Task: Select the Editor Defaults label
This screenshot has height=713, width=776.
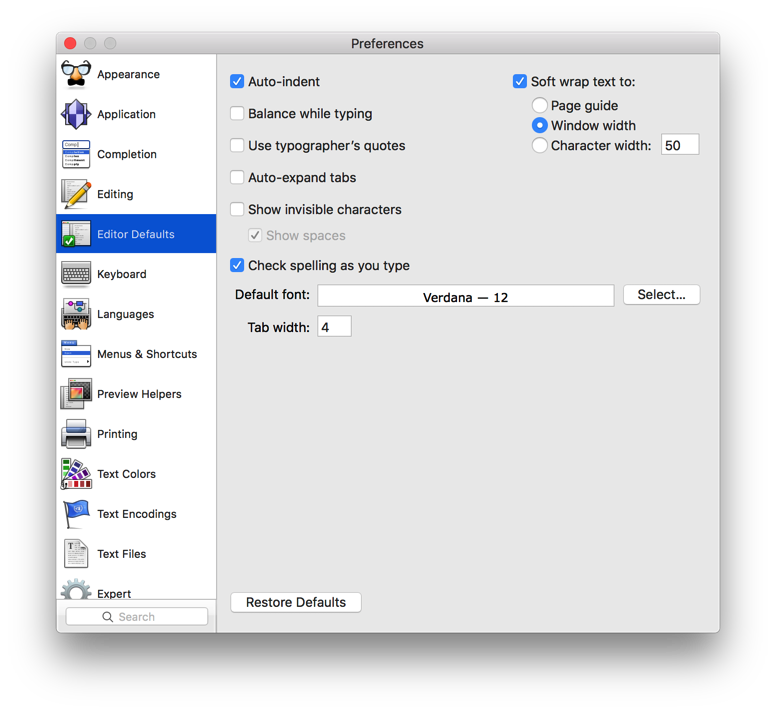Action: [x=136, y=234]
